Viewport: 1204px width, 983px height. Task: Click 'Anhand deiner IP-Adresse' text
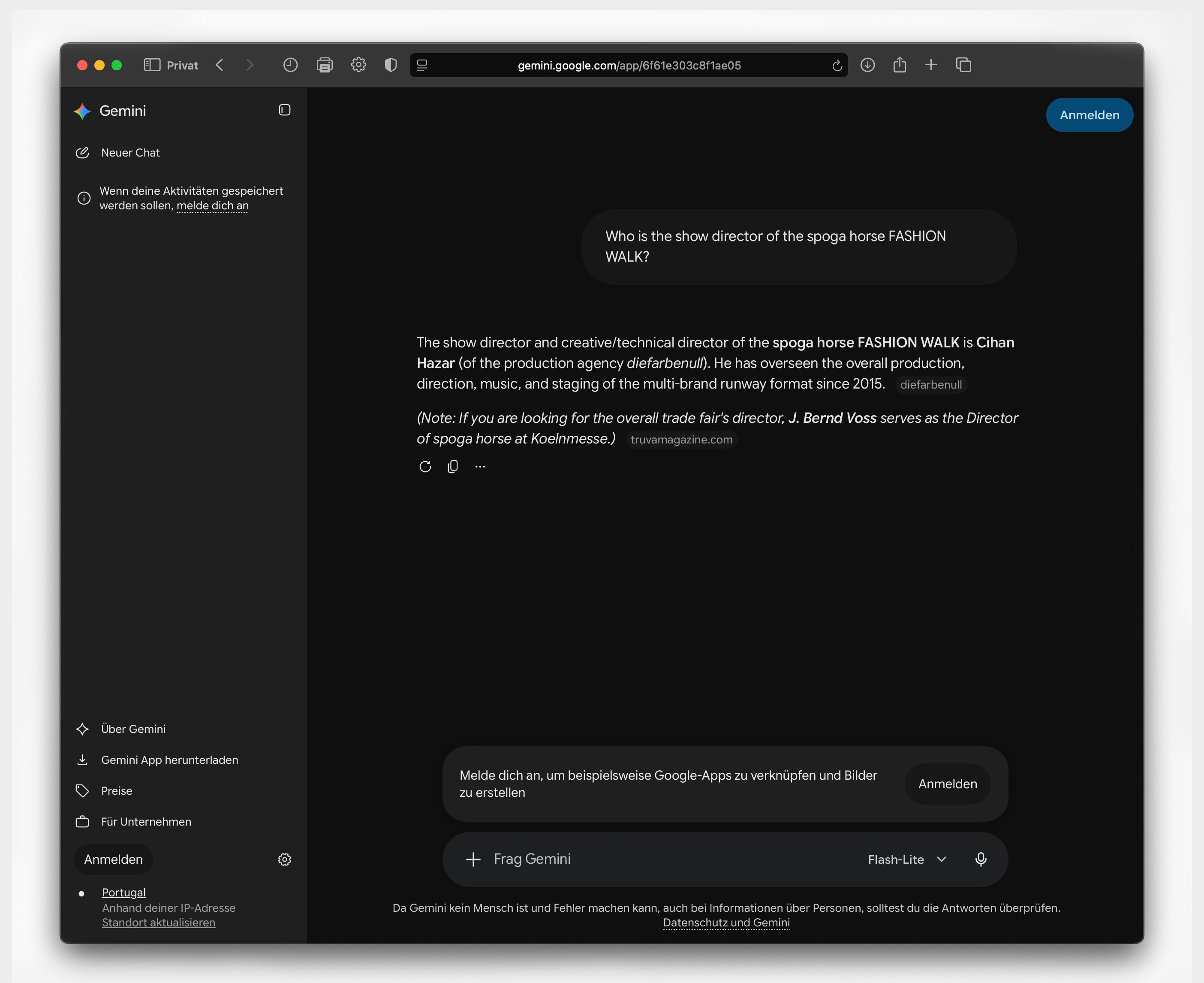pyautogui.click(x=169, y=908)
